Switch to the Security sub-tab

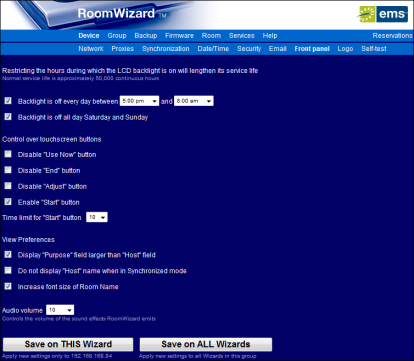tap(249, 49)
